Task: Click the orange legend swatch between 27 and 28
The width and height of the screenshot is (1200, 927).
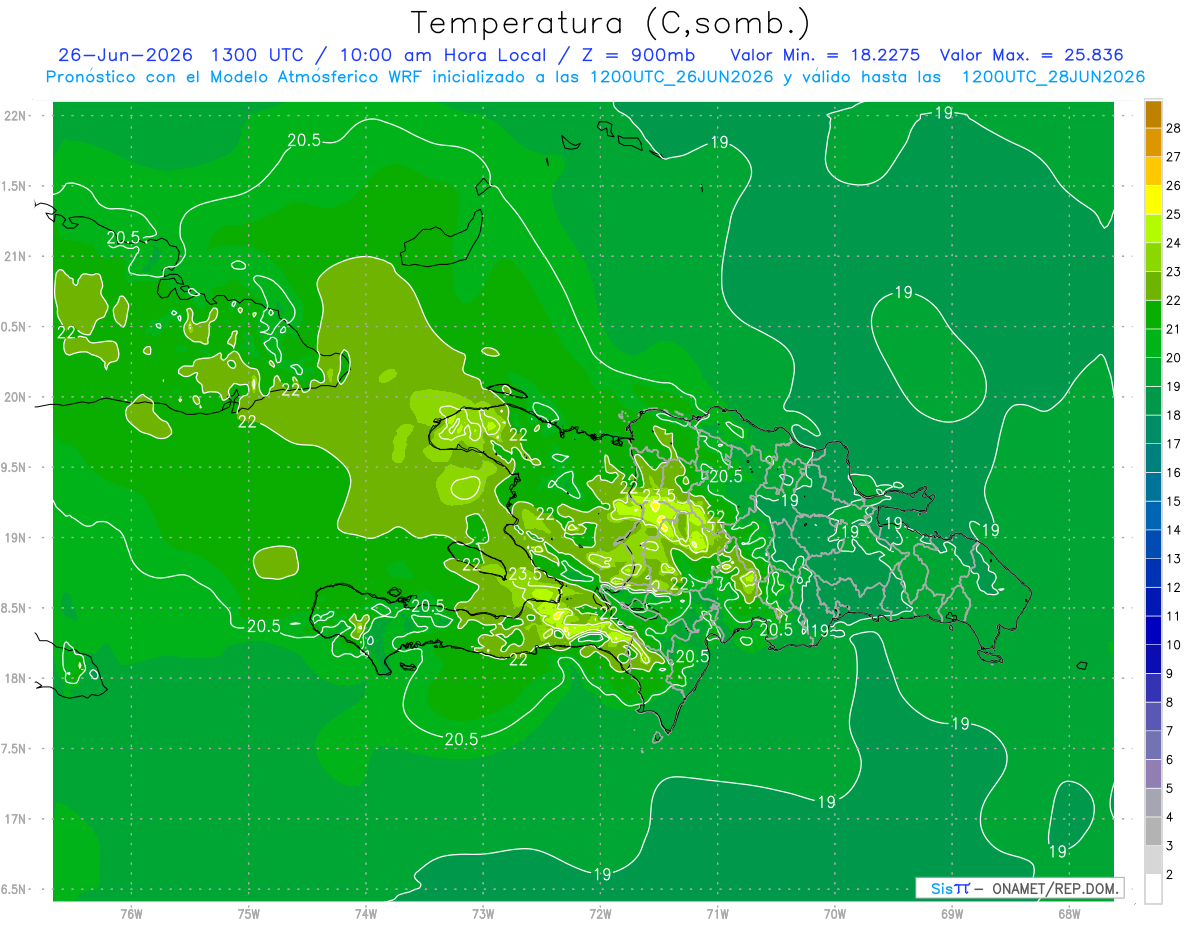Action: pyautogui.click(x=1153, y=142)
